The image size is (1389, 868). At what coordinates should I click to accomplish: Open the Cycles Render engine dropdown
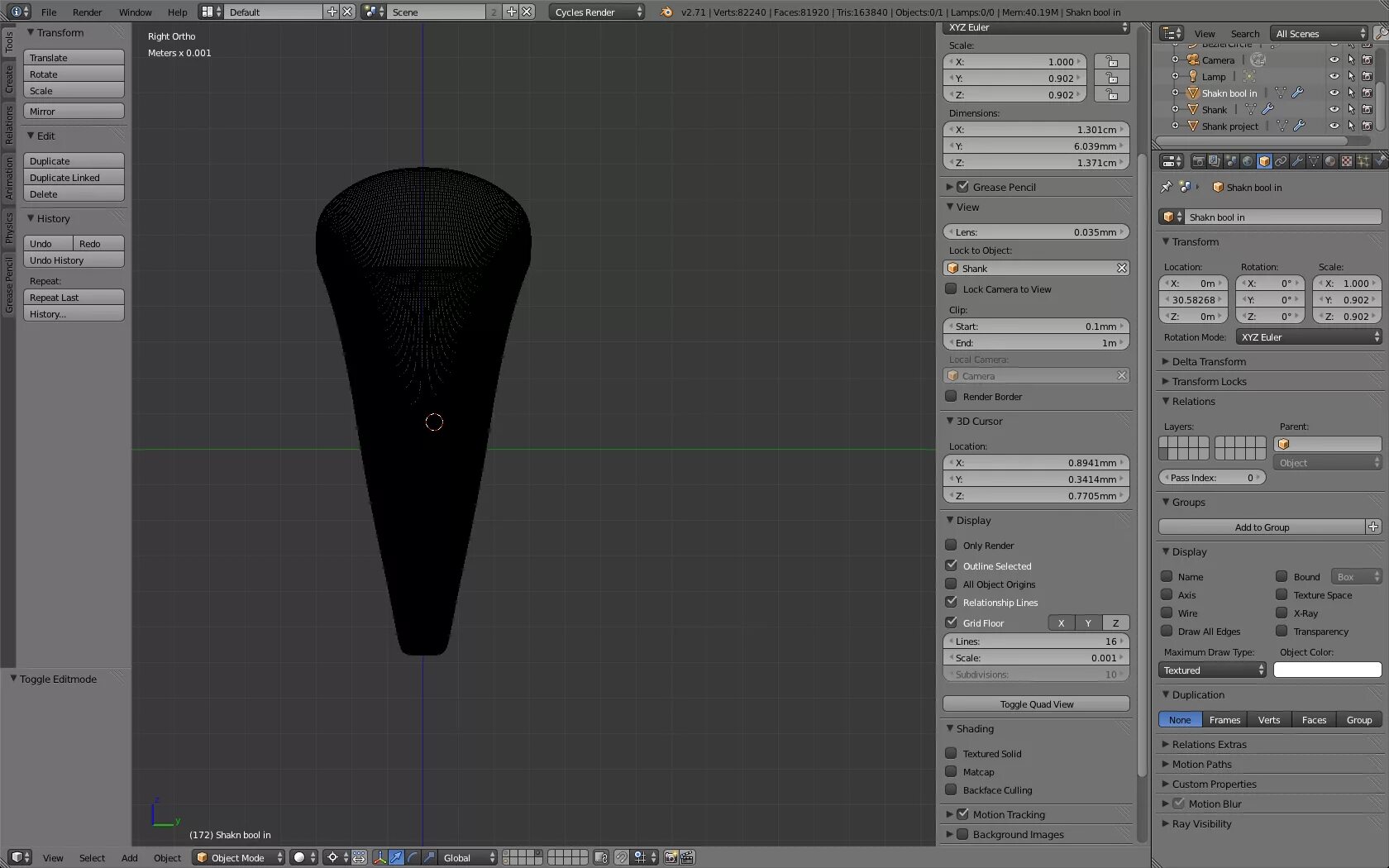(597, 12)
